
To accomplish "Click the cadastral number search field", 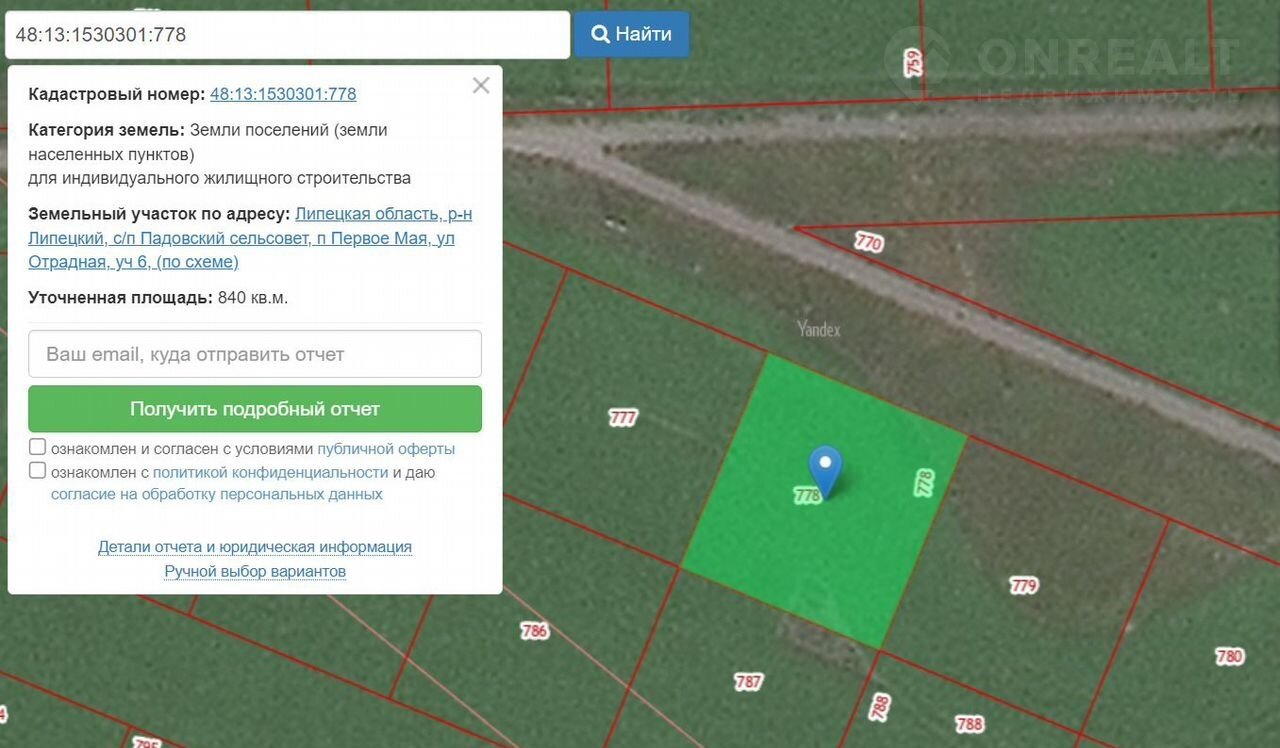I will pyautogui.click(x=287, y=35).
